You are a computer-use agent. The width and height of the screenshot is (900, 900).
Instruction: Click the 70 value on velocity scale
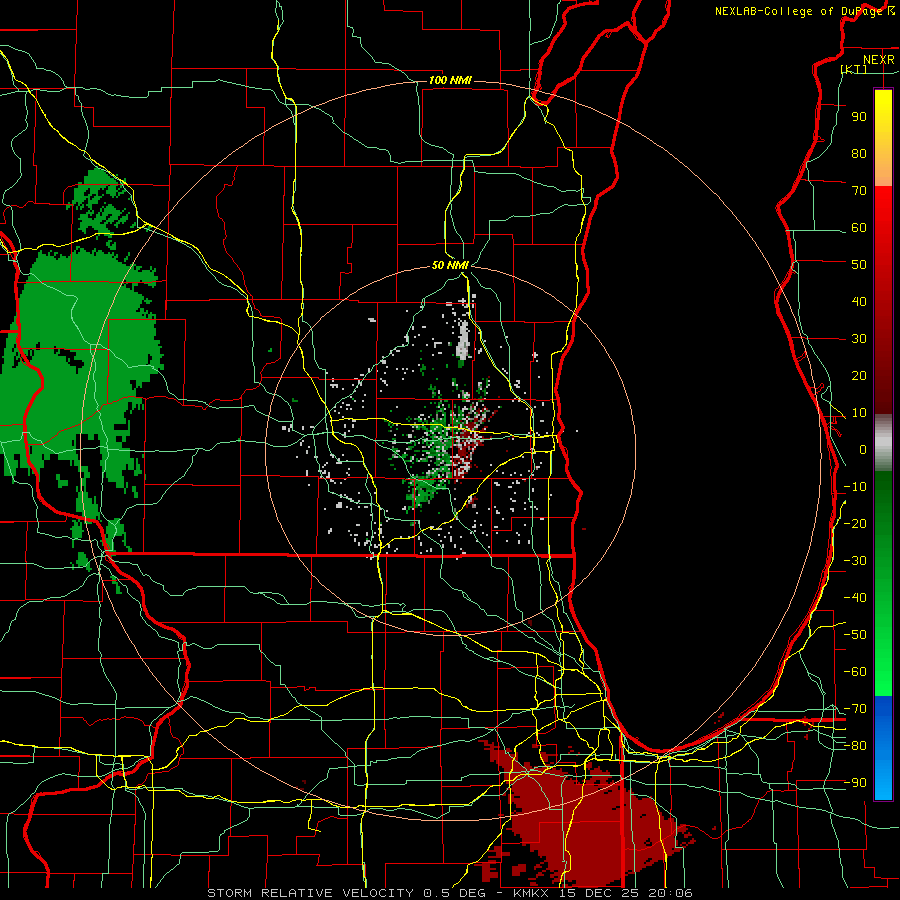pyautogui.click(x=859, y=191)
